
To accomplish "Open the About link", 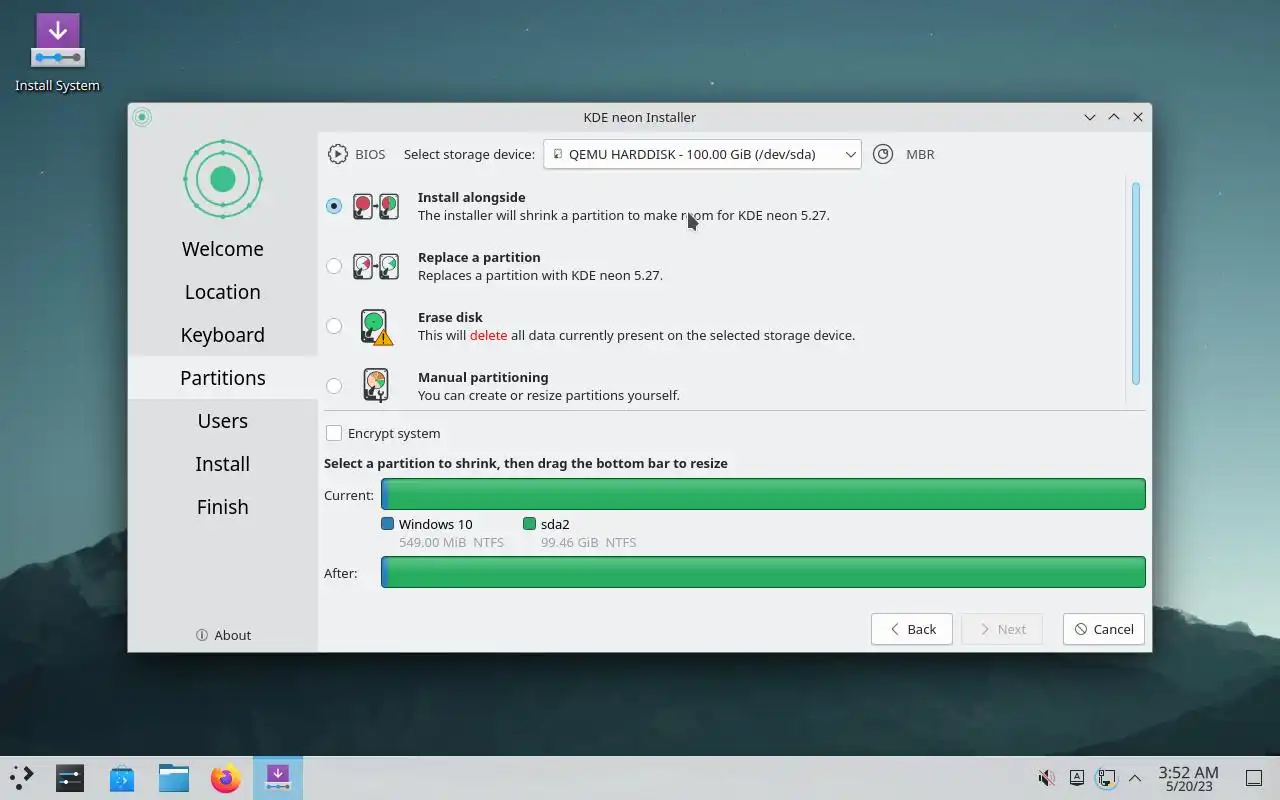I will click(x=223, y=635).
